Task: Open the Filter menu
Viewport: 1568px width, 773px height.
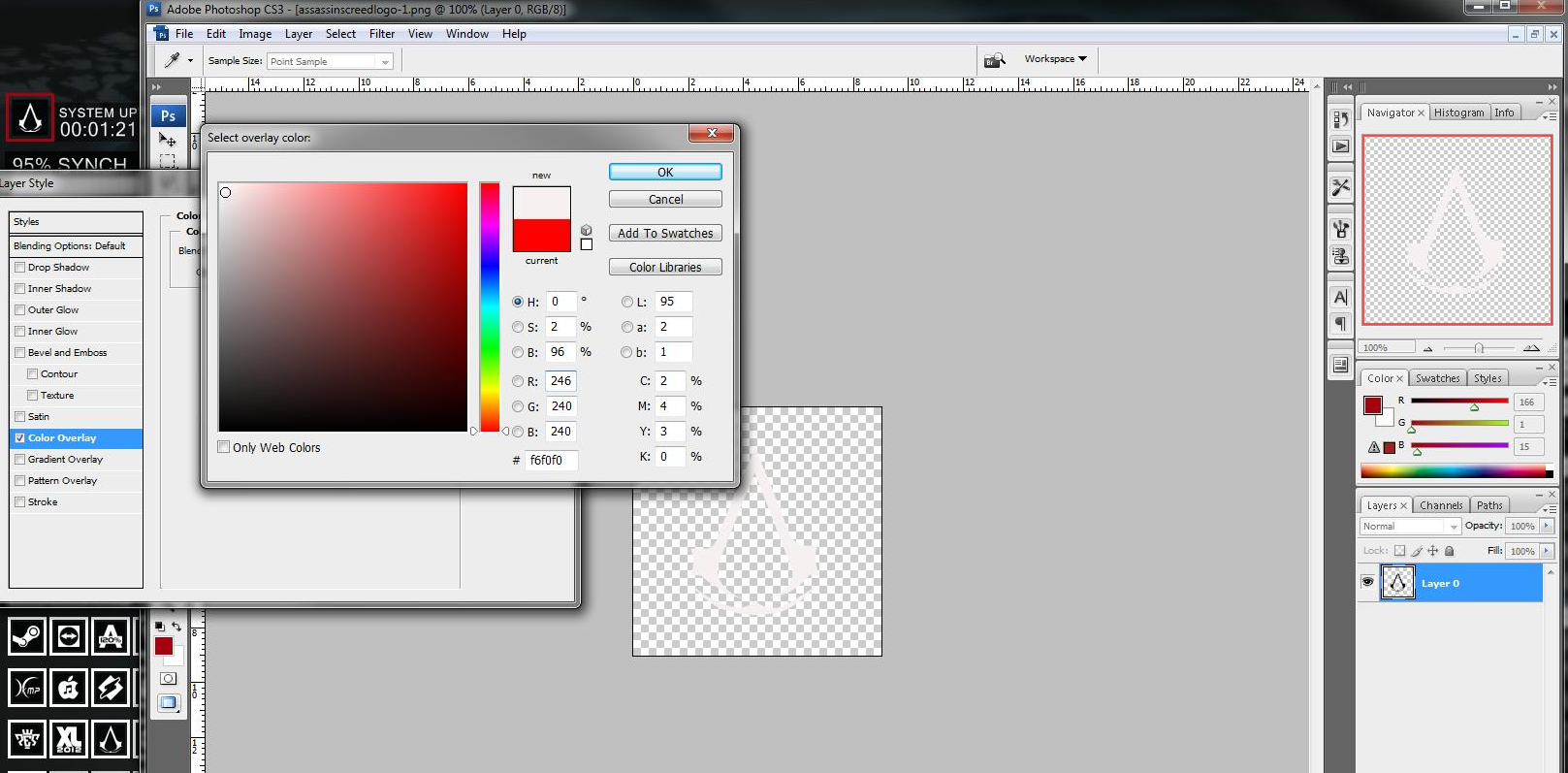Action: [382, 34]
